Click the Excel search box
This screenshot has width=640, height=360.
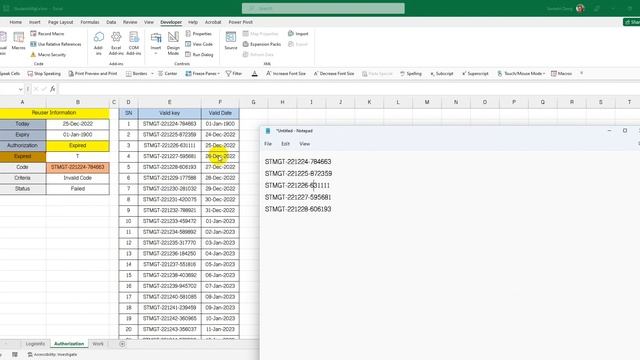pyautogui.click(x=323, y=8)
